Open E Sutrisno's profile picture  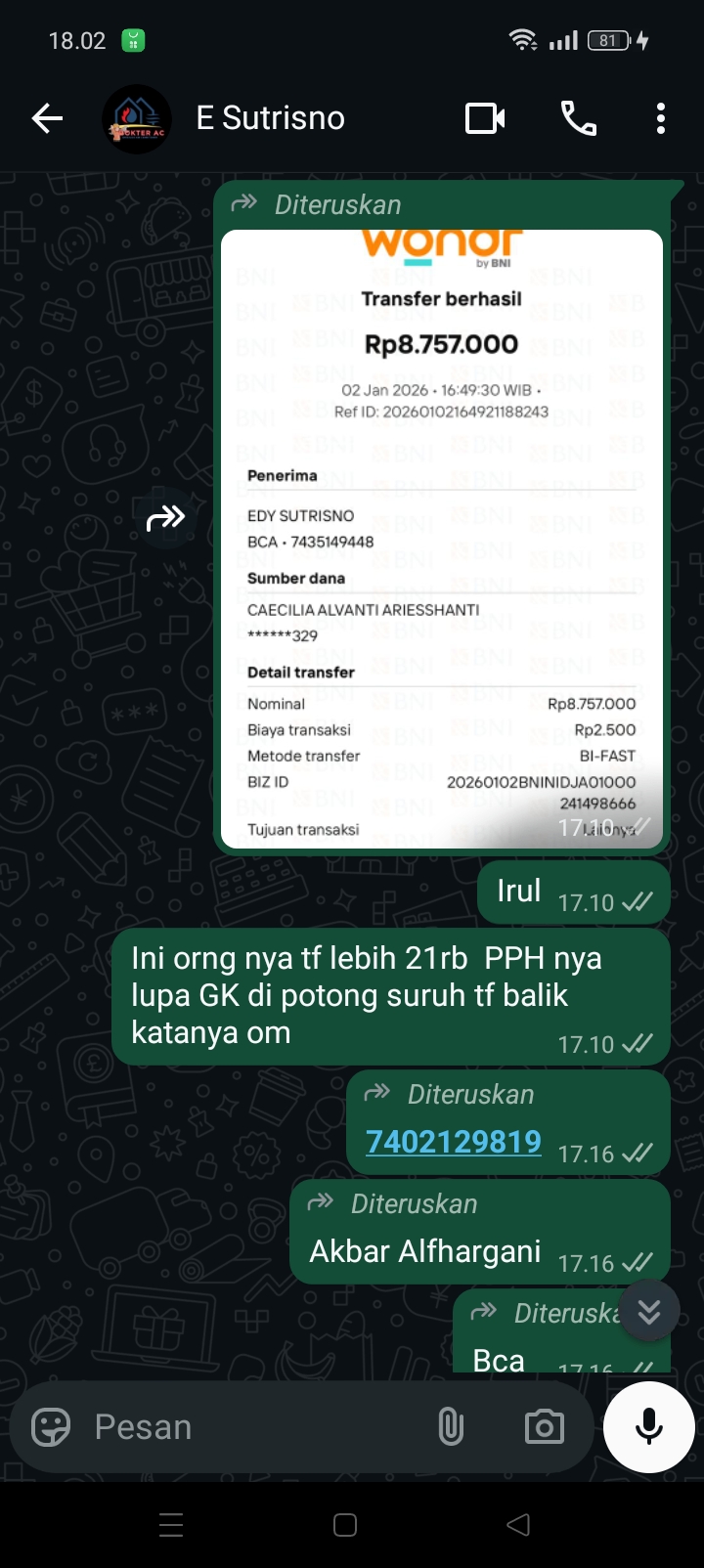point(137,119)
